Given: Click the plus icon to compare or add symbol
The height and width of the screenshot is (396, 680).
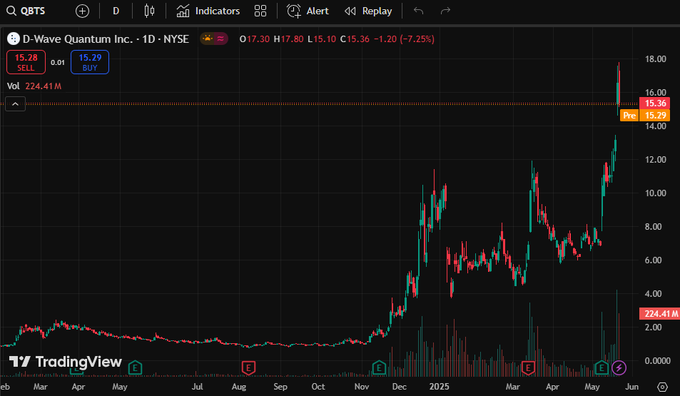Looking at the screenshot, I should tap(82, 11).
